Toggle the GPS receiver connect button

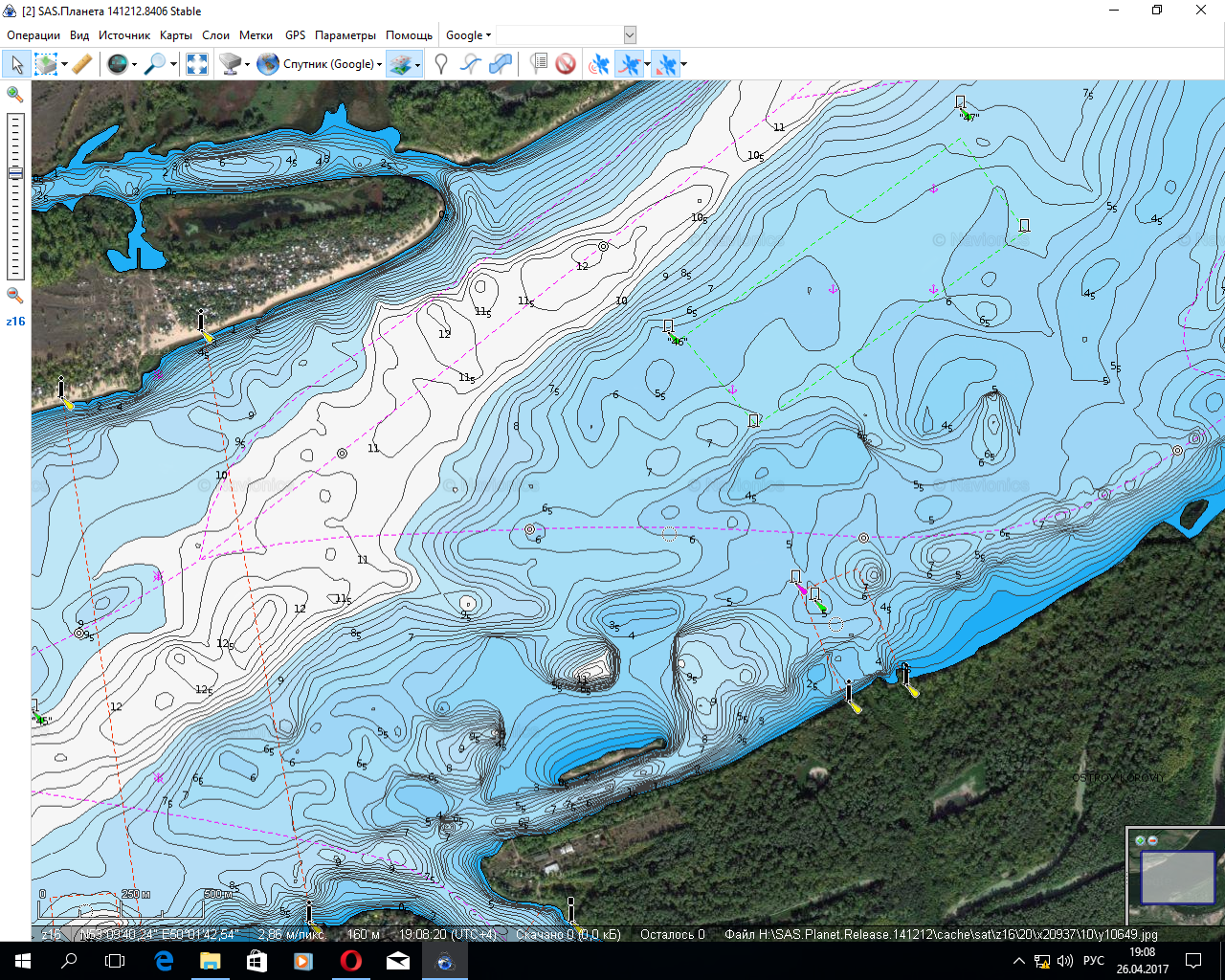click(600, 64)
